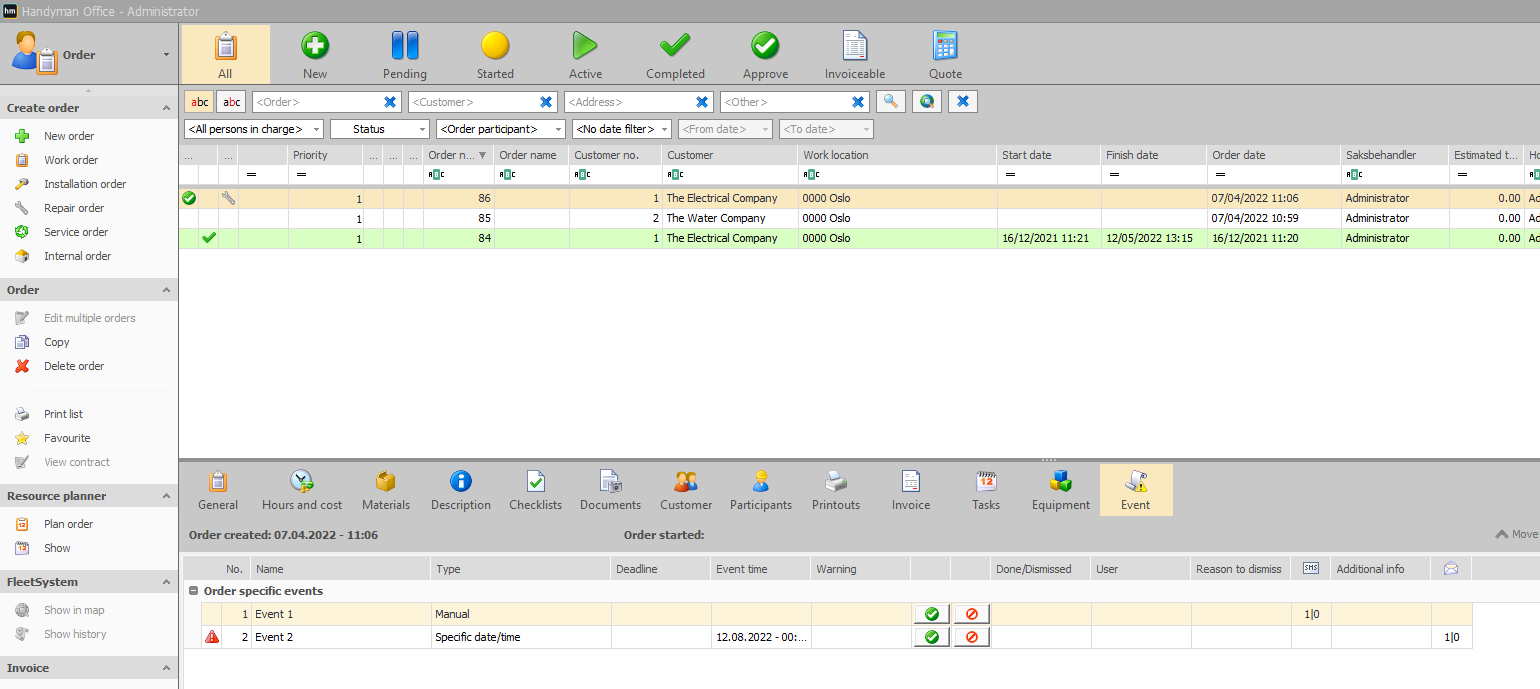Viewport: 1540px width, 689px height.
Task: Create a Repair order
Action: click(74, 208)
